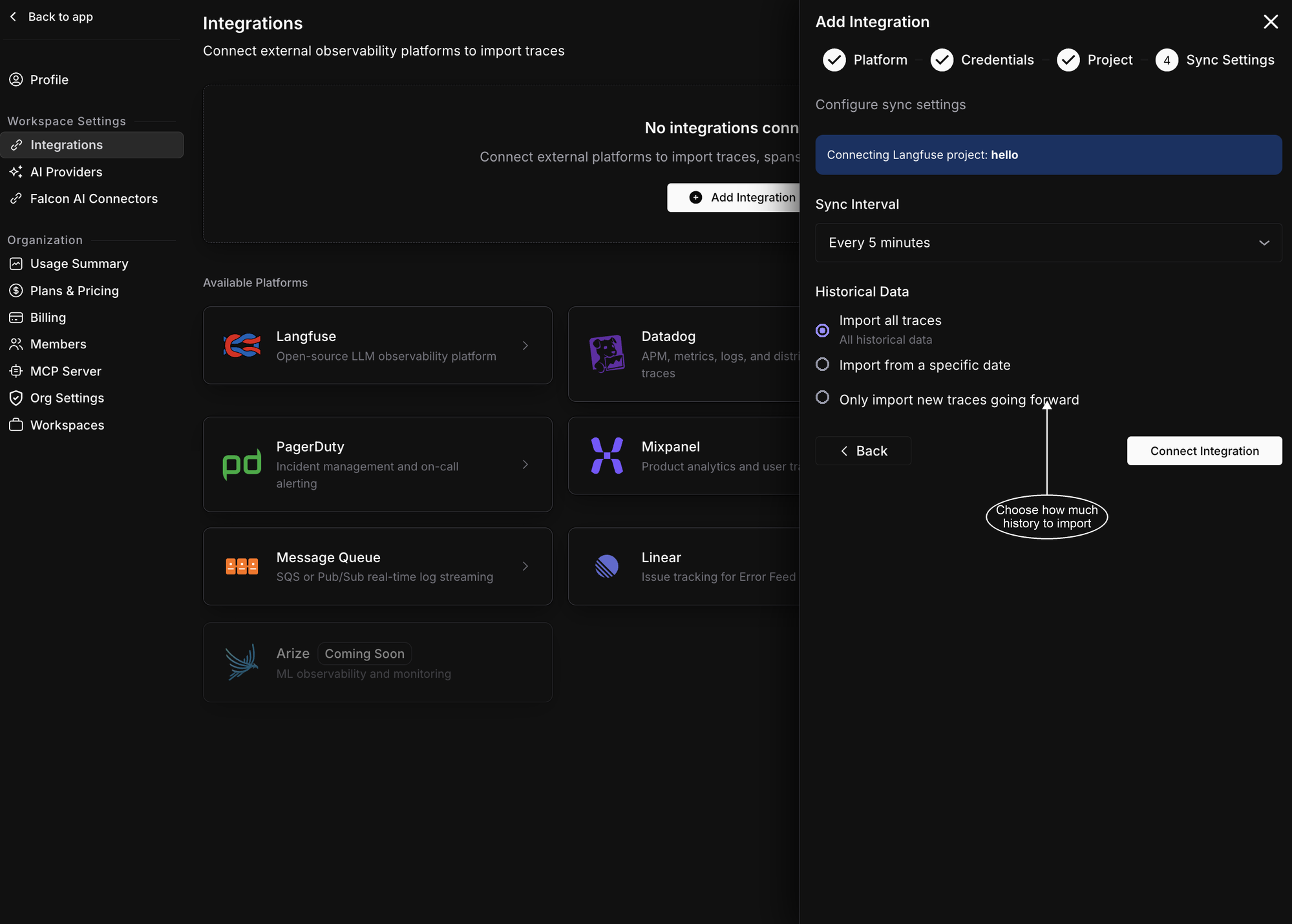
Task: Click the Arize logo icon
Action: (242, 662)
